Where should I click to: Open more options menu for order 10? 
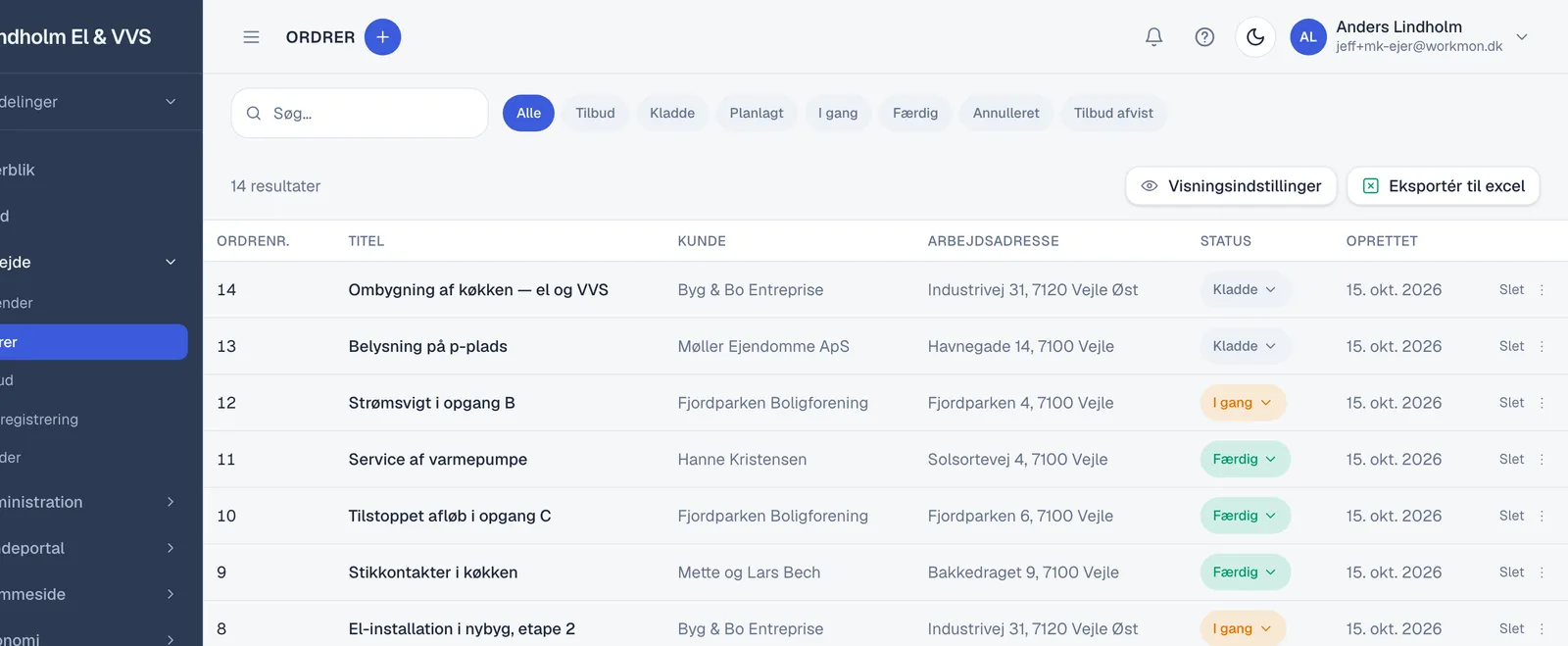click(1542, 516)
